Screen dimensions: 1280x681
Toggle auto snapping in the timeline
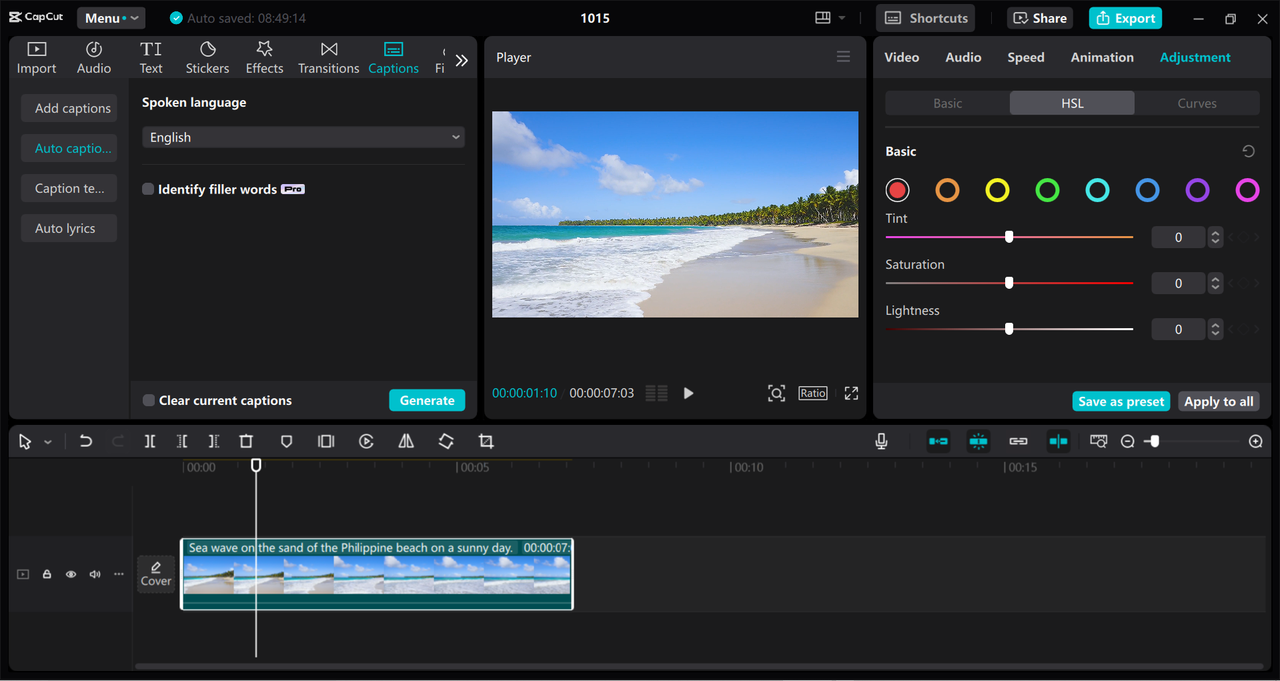click(x=978, y=441)
